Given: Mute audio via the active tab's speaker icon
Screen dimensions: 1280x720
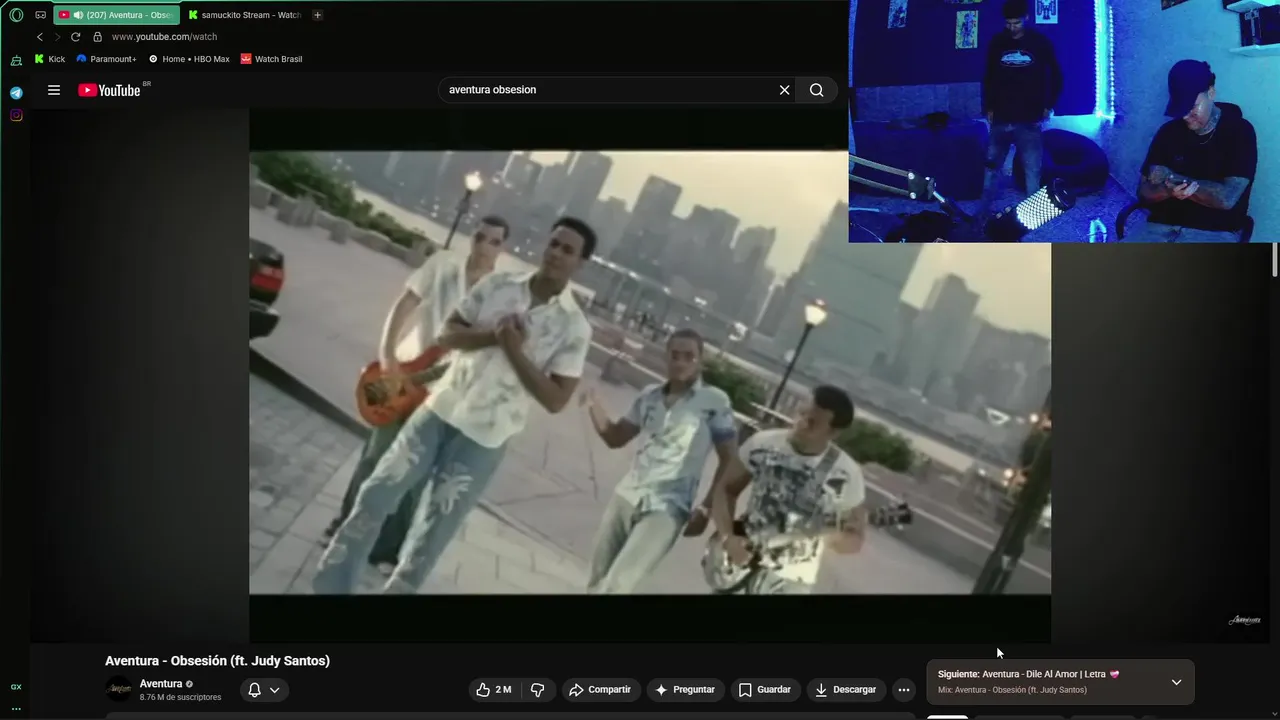Looking at the screenshot, I should point(78,15).
